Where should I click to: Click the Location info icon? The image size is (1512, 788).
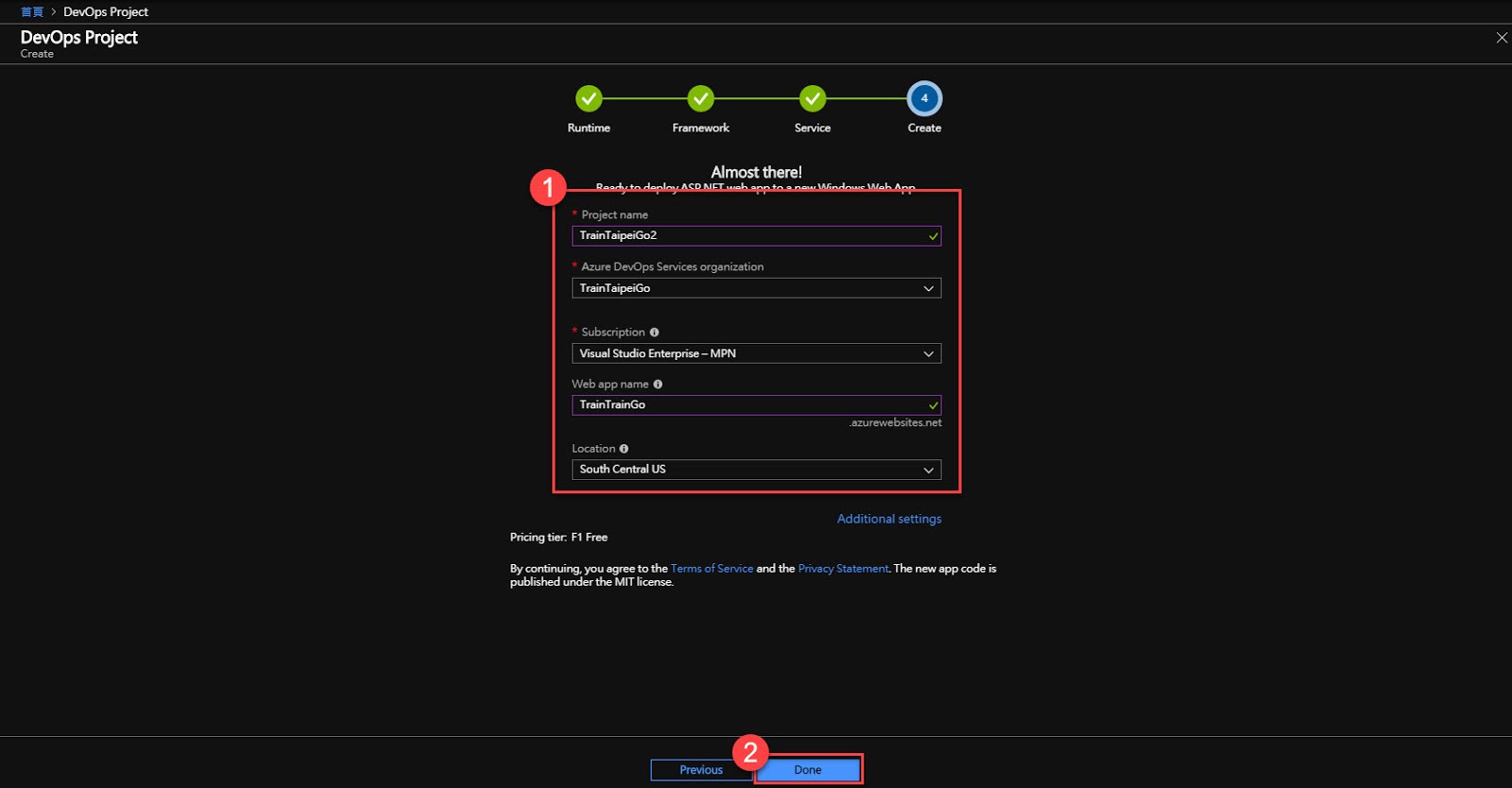pos(624,449)
